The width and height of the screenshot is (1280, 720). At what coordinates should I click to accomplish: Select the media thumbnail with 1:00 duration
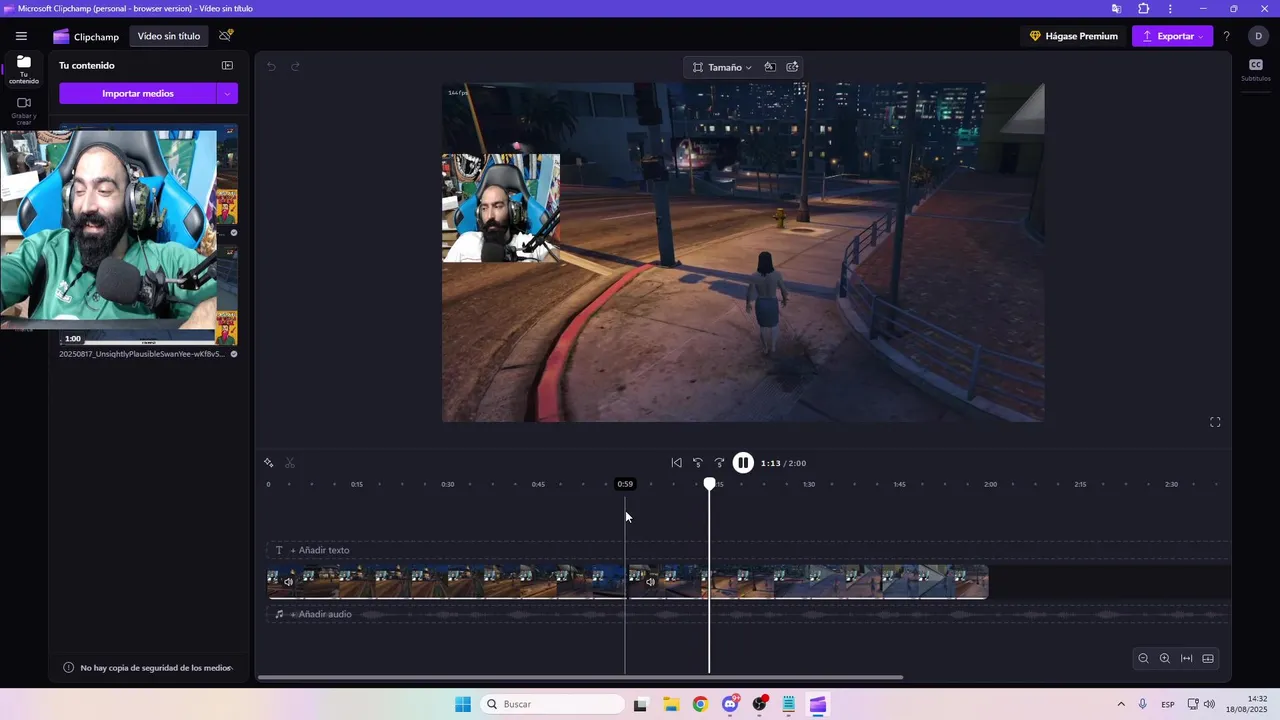point(148,295)
